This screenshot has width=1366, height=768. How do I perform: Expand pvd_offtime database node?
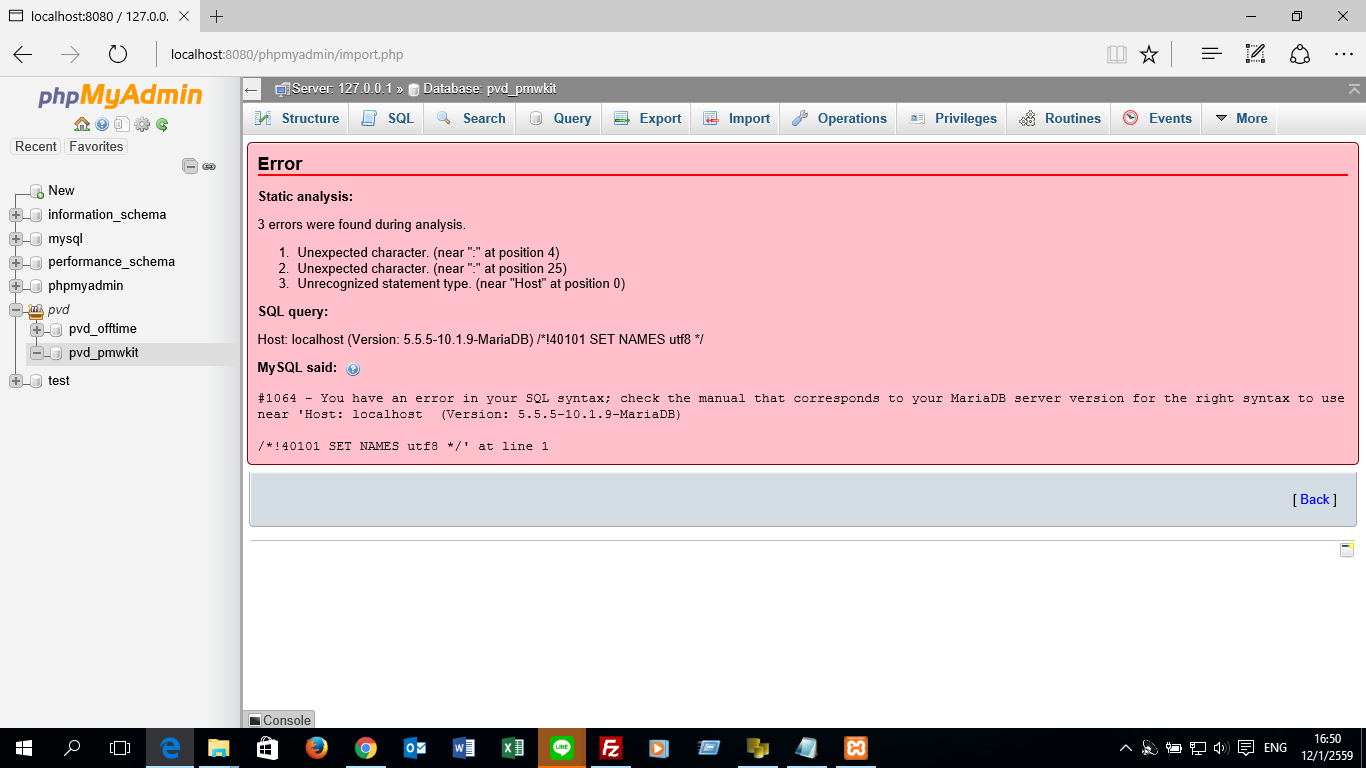click(36, 329)
